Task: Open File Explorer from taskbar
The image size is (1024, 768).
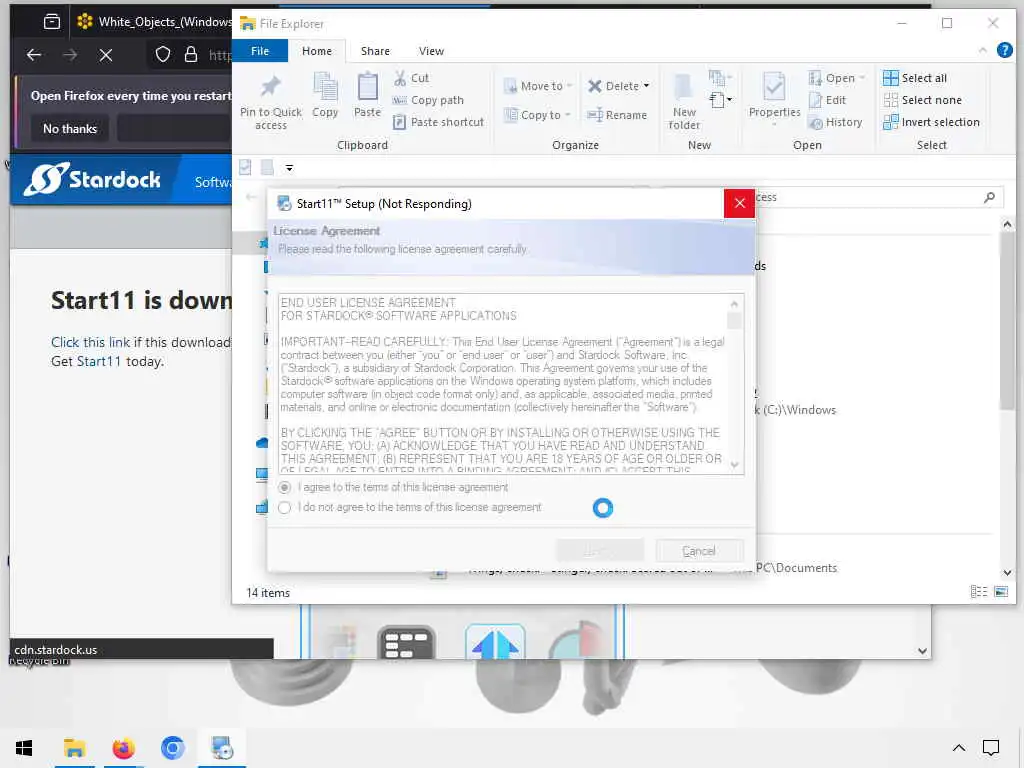Action: coord(74,748)
